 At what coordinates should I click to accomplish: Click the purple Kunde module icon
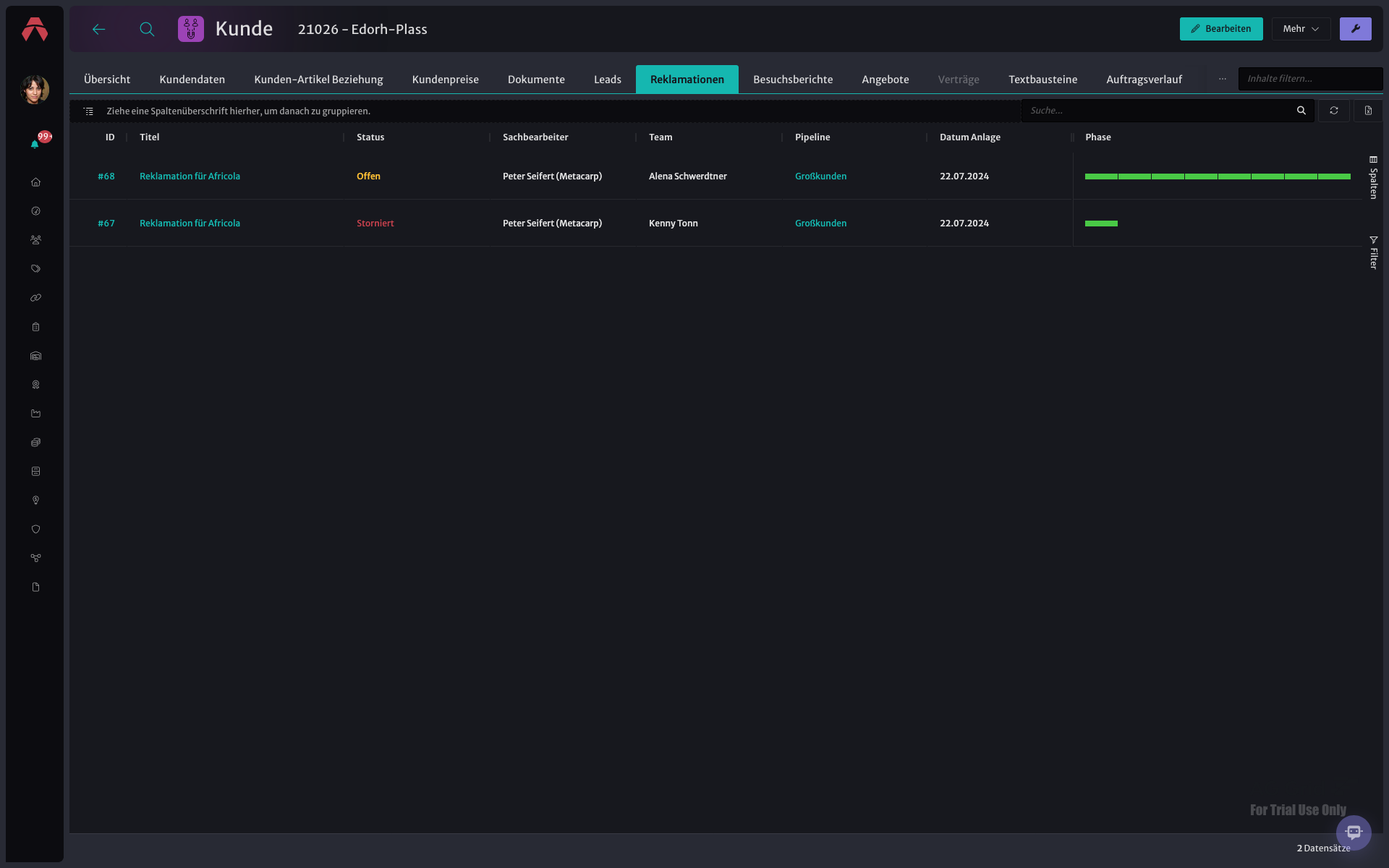click(191, 29)
